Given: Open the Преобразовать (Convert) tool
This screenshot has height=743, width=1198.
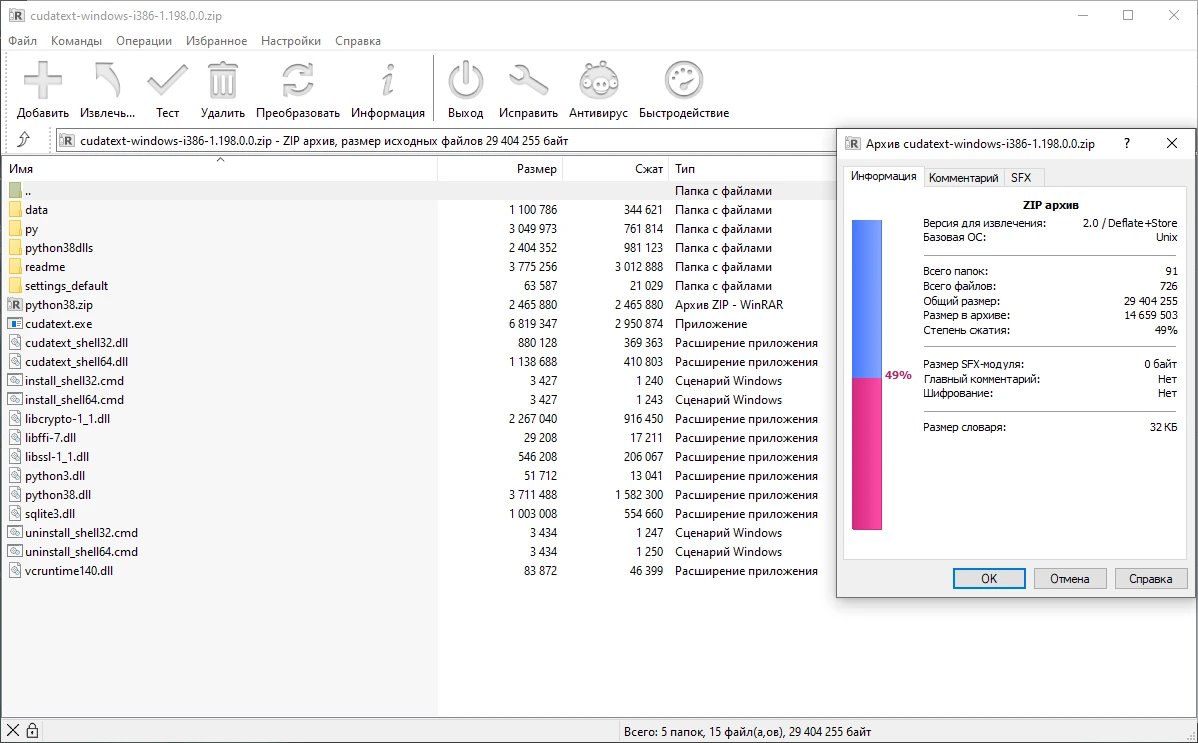Looking at the screenshot, I should coord(297,80).
